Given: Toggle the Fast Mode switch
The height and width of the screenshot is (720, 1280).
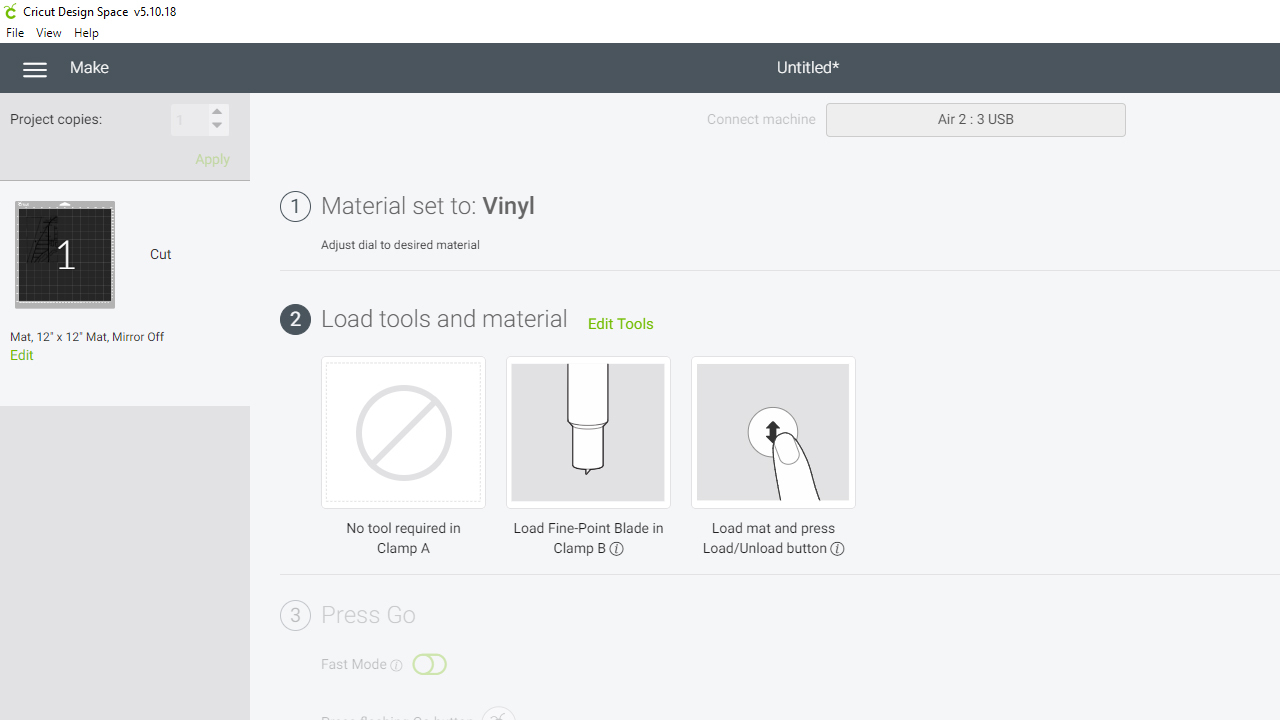Looking at the screenshot, I should [x=429, y=665].
